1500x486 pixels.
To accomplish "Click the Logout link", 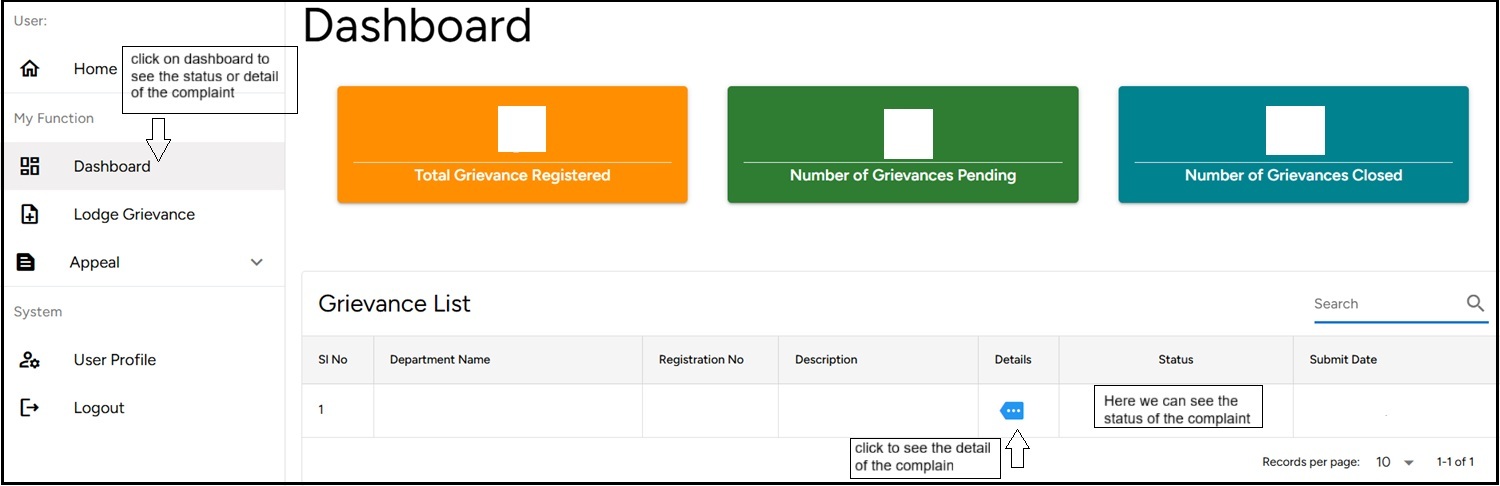I will tap(99, 408).
